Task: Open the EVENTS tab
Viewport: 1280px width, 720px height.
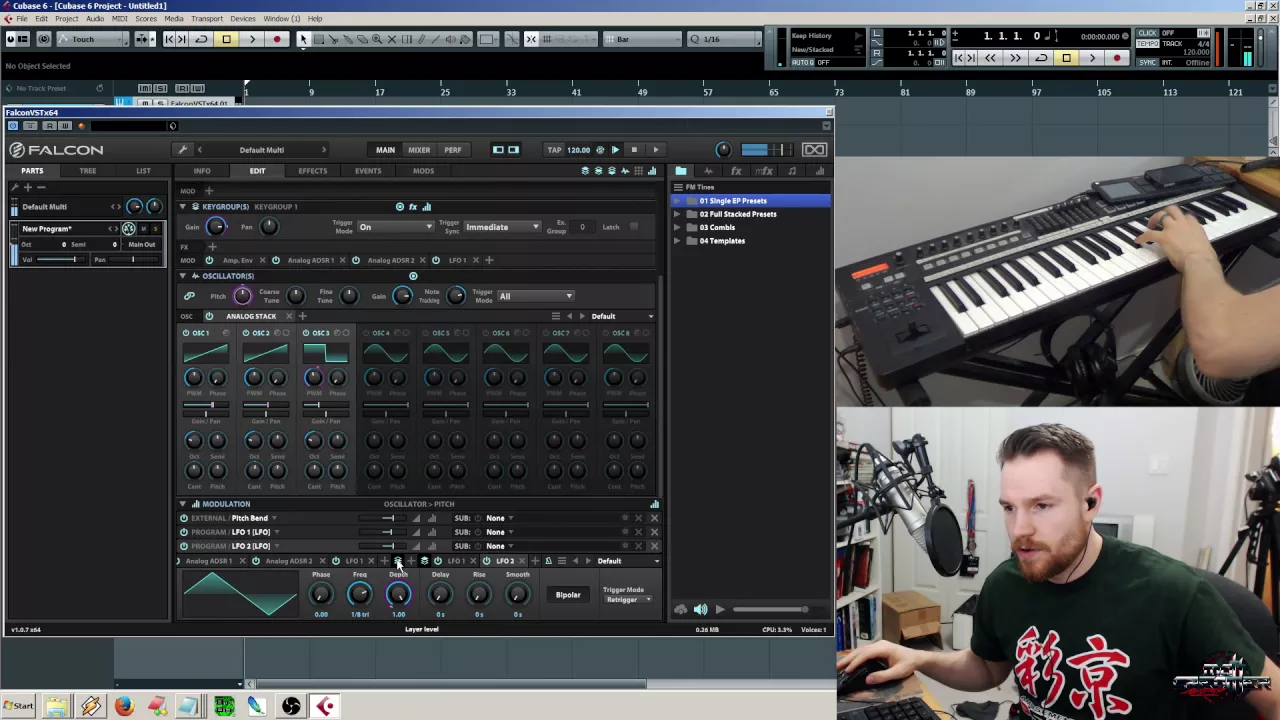Action: pos(368,171)
